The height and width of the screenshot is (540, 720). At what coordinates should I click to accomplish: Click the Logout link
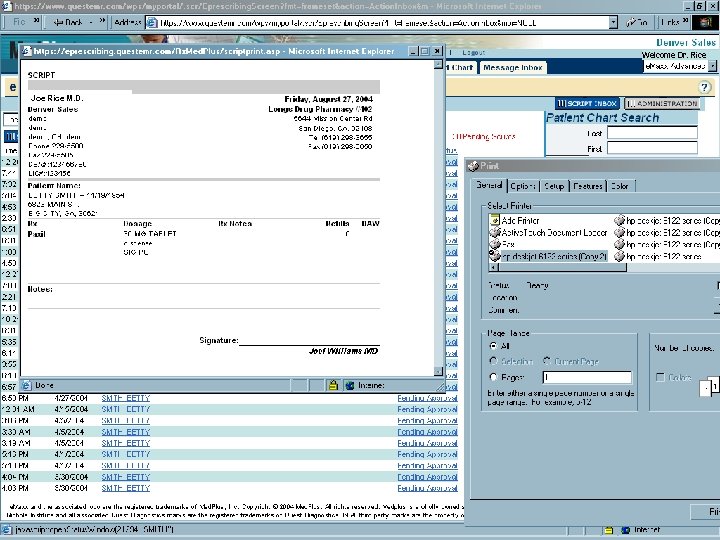tap(473, 52)
